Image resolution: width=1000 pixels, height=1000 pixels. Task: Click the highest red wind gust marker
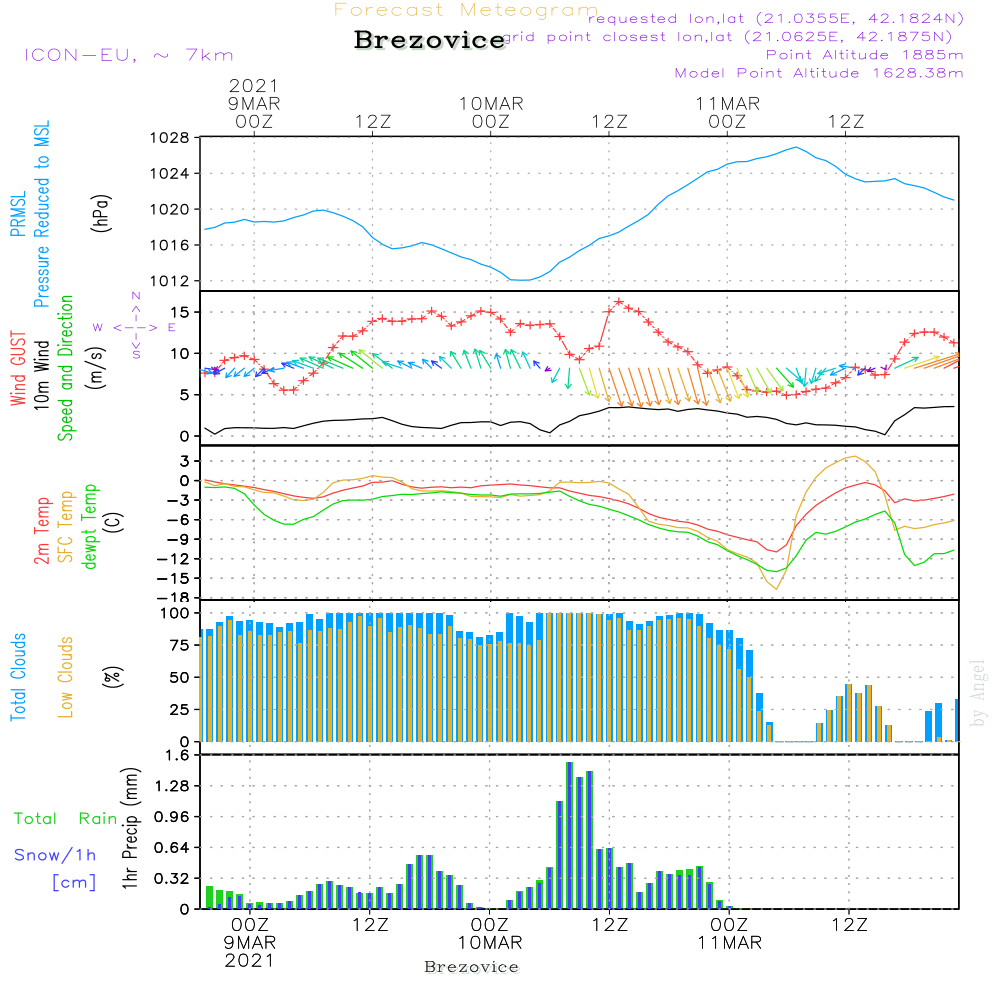pyautogui.click(x=619, y=302)
